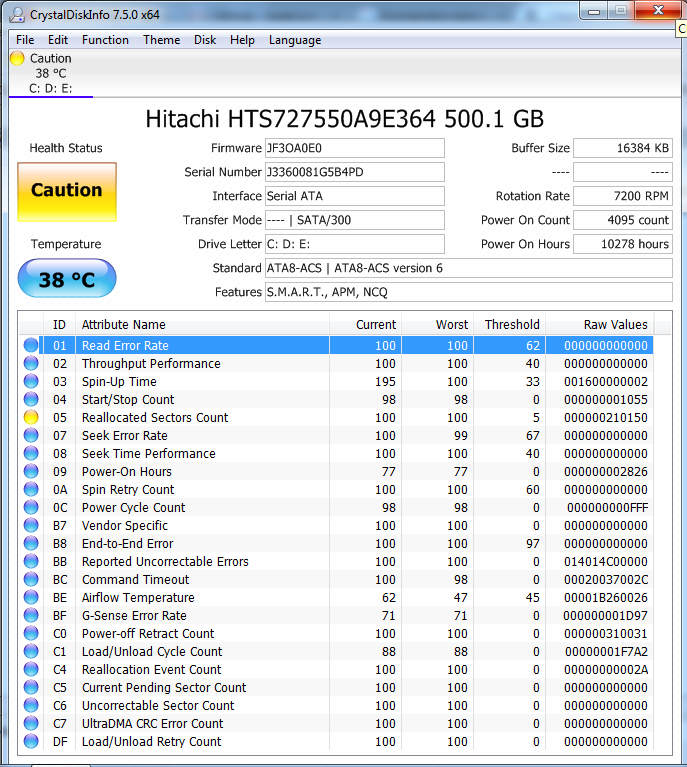
Task: Click the blue orb next to Airflow Temperature
Action: click(31, 598)
